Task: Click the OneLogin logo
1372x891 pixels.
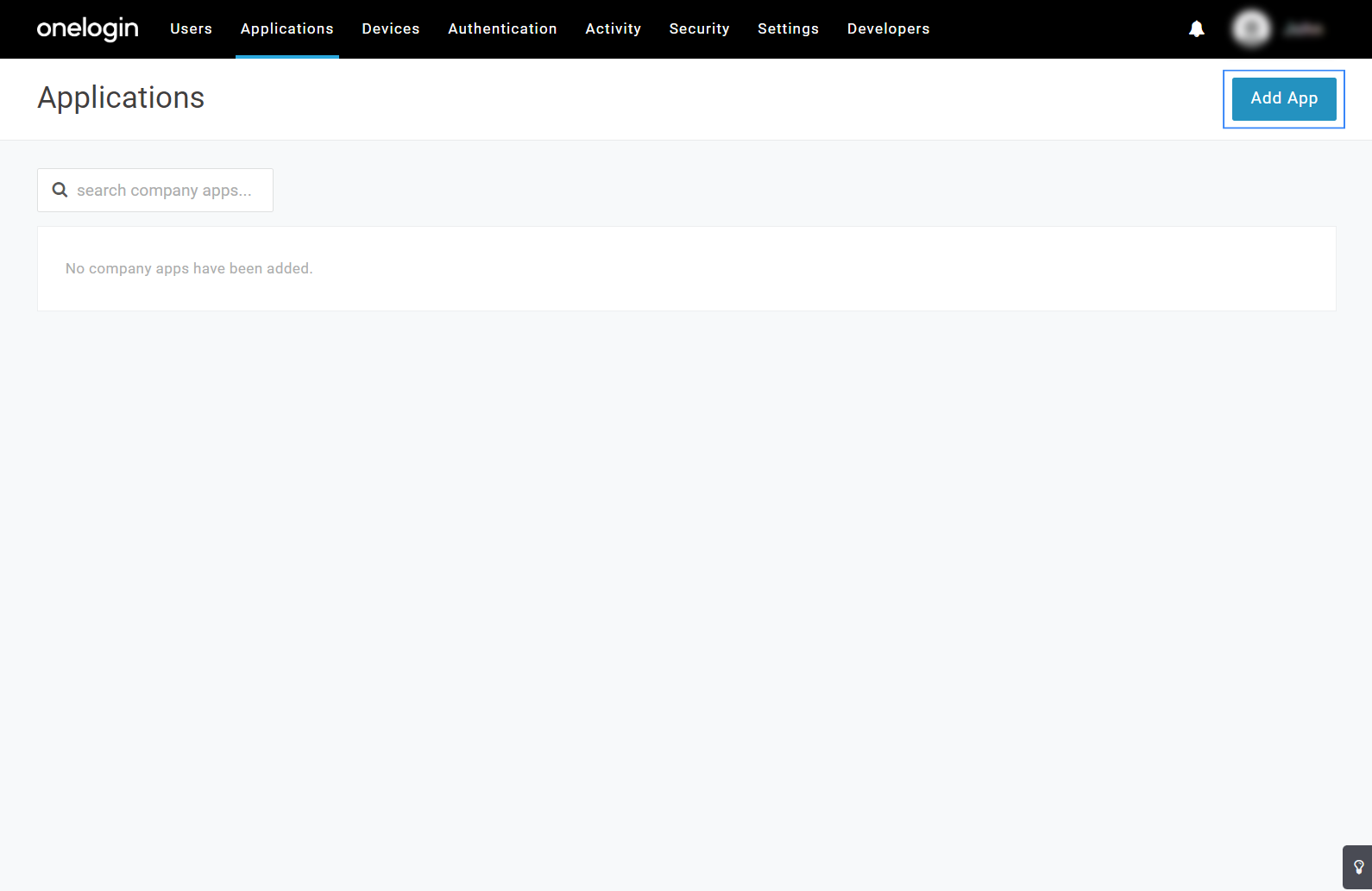Action: pos(87,28)
